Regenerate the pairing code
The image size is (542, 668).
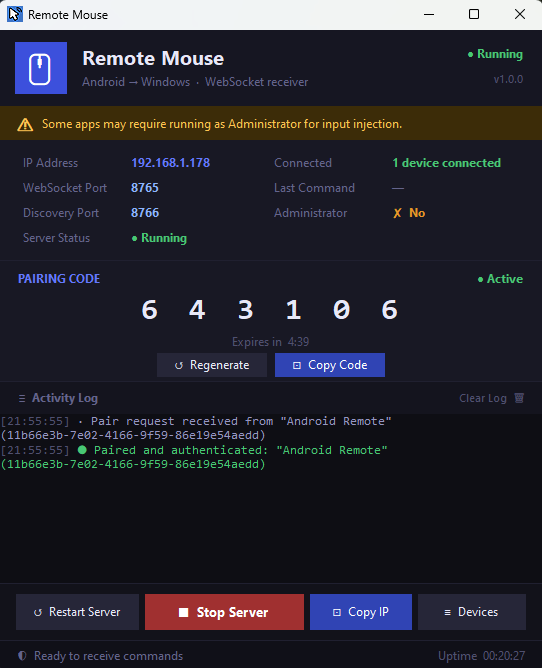[212, 365]
